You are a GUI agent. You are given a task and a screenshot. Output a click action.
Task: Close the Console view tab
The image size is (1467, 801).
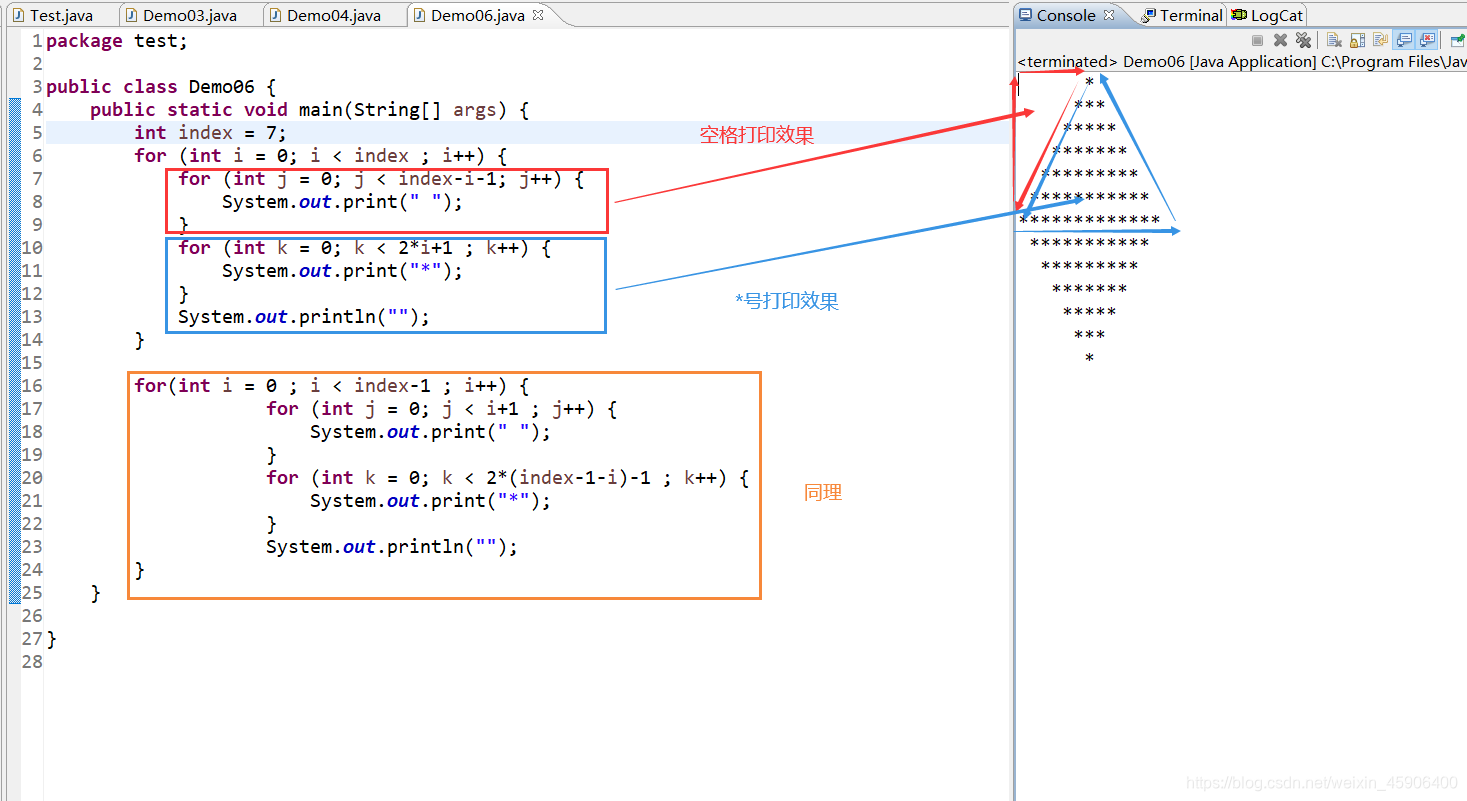[1109, 15]
